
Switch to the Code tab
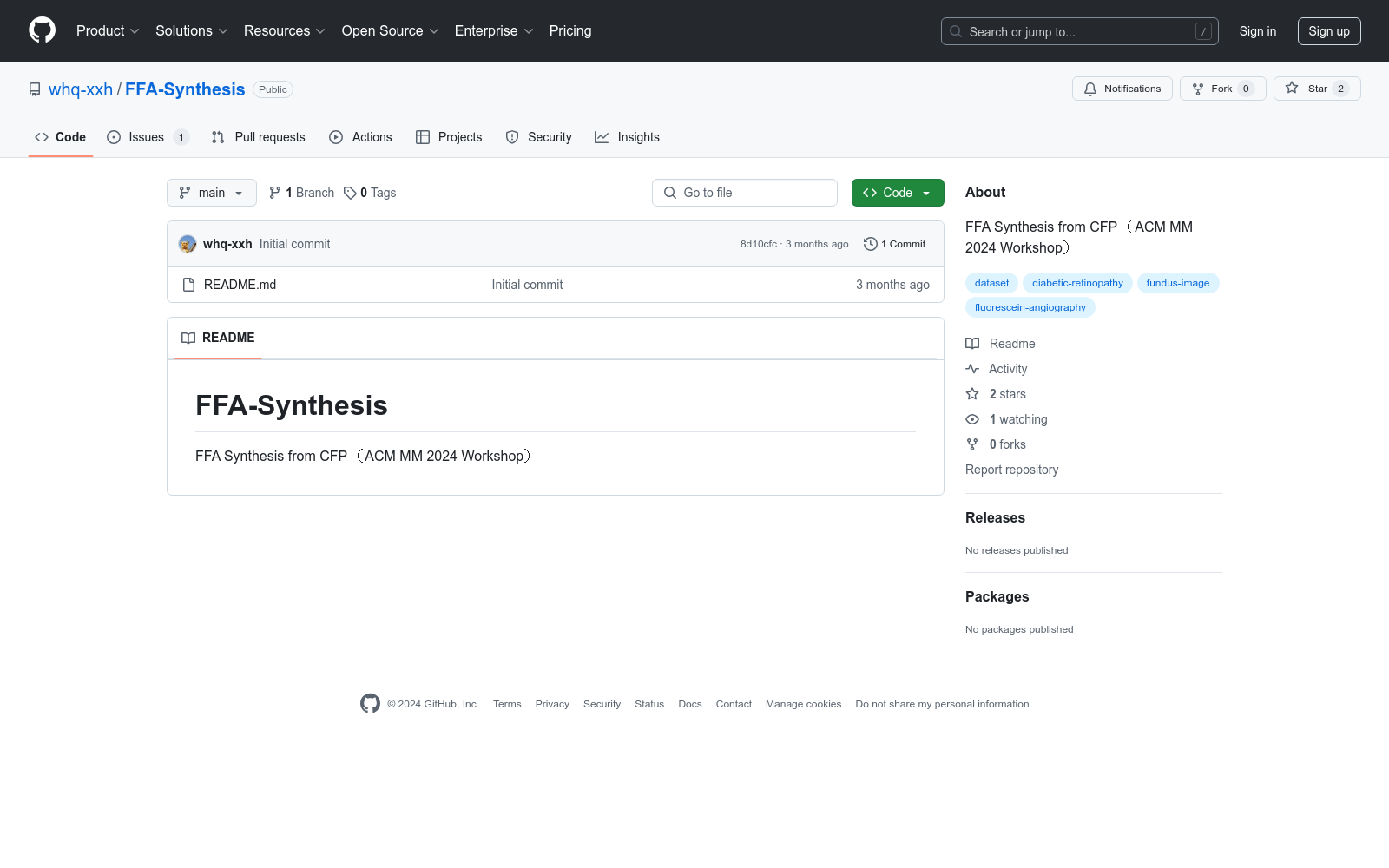click(x=61, y=137)
